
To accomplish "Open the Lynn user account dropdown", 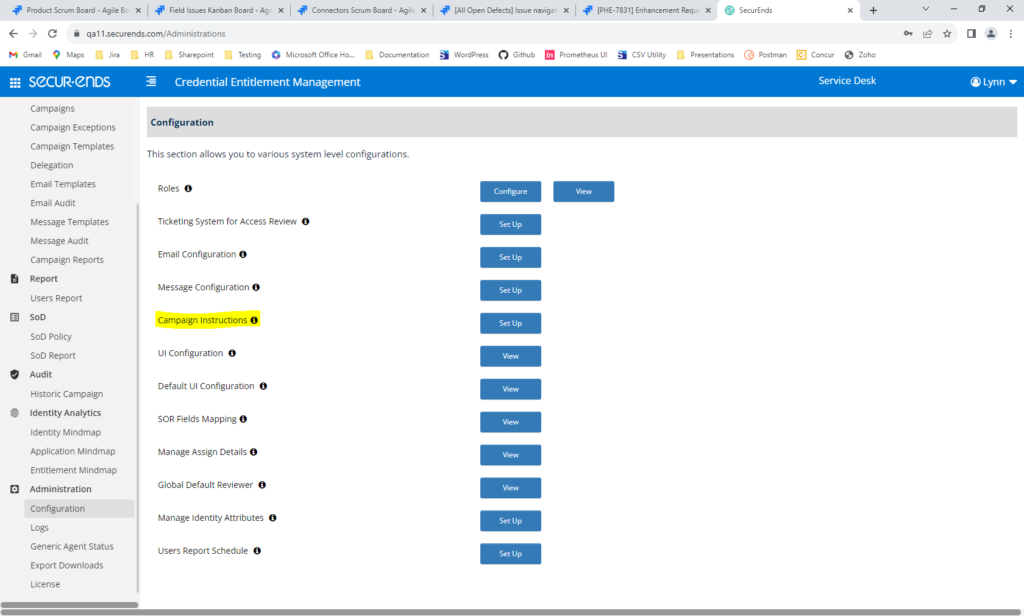I will [x=993, y=82].
